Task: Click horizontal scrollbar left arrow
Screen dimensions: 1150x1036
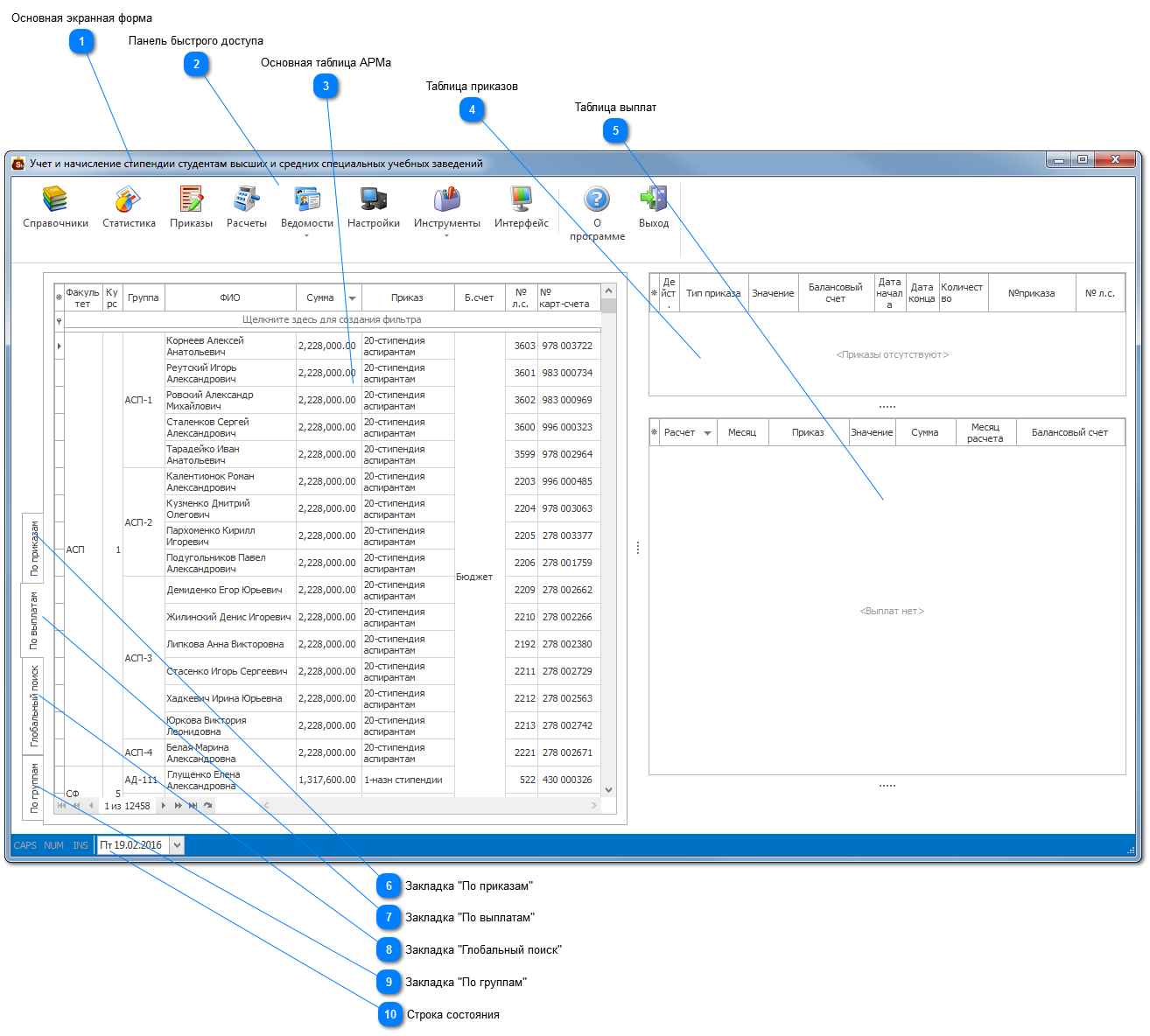Action: pyautogui.click(x=266, y=806)
